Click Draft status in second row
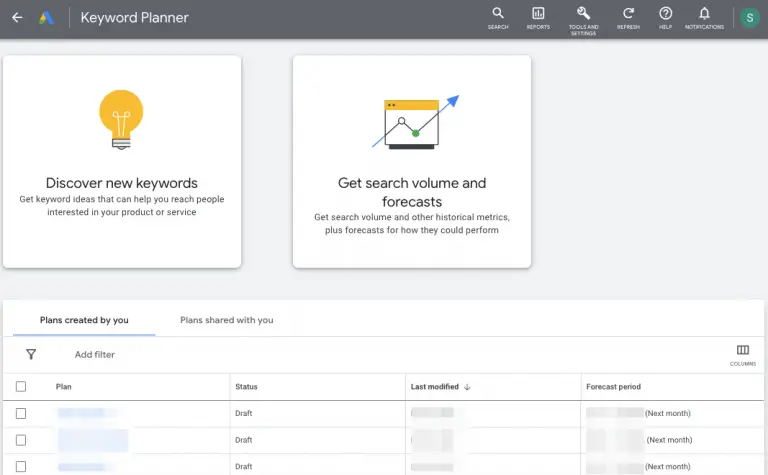Image resolution: width=768 pixels, height=475 pixels. click(x=243, y=440)
